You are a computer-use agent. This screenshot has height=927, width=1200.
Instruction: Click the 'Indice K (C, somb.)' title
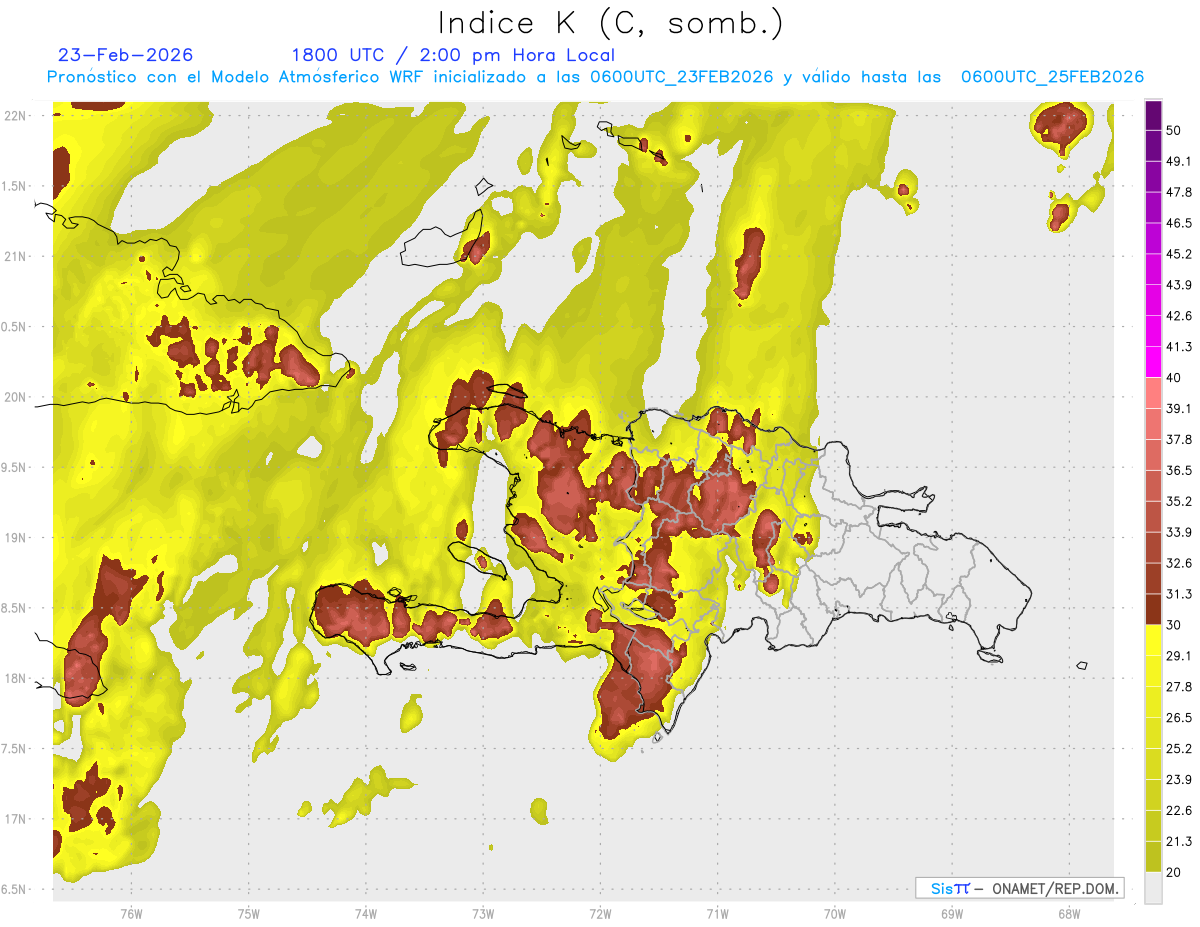[611, 23]
